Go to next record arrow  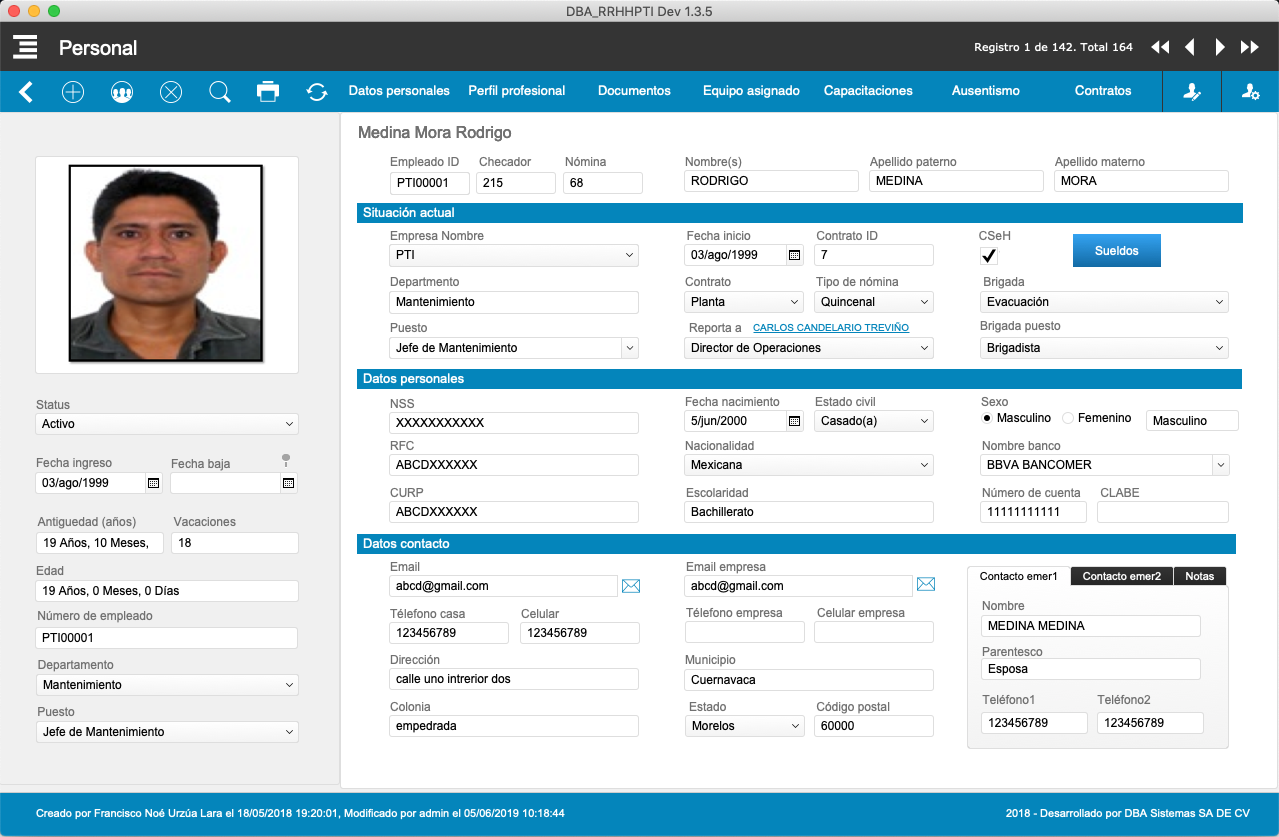1220,47
